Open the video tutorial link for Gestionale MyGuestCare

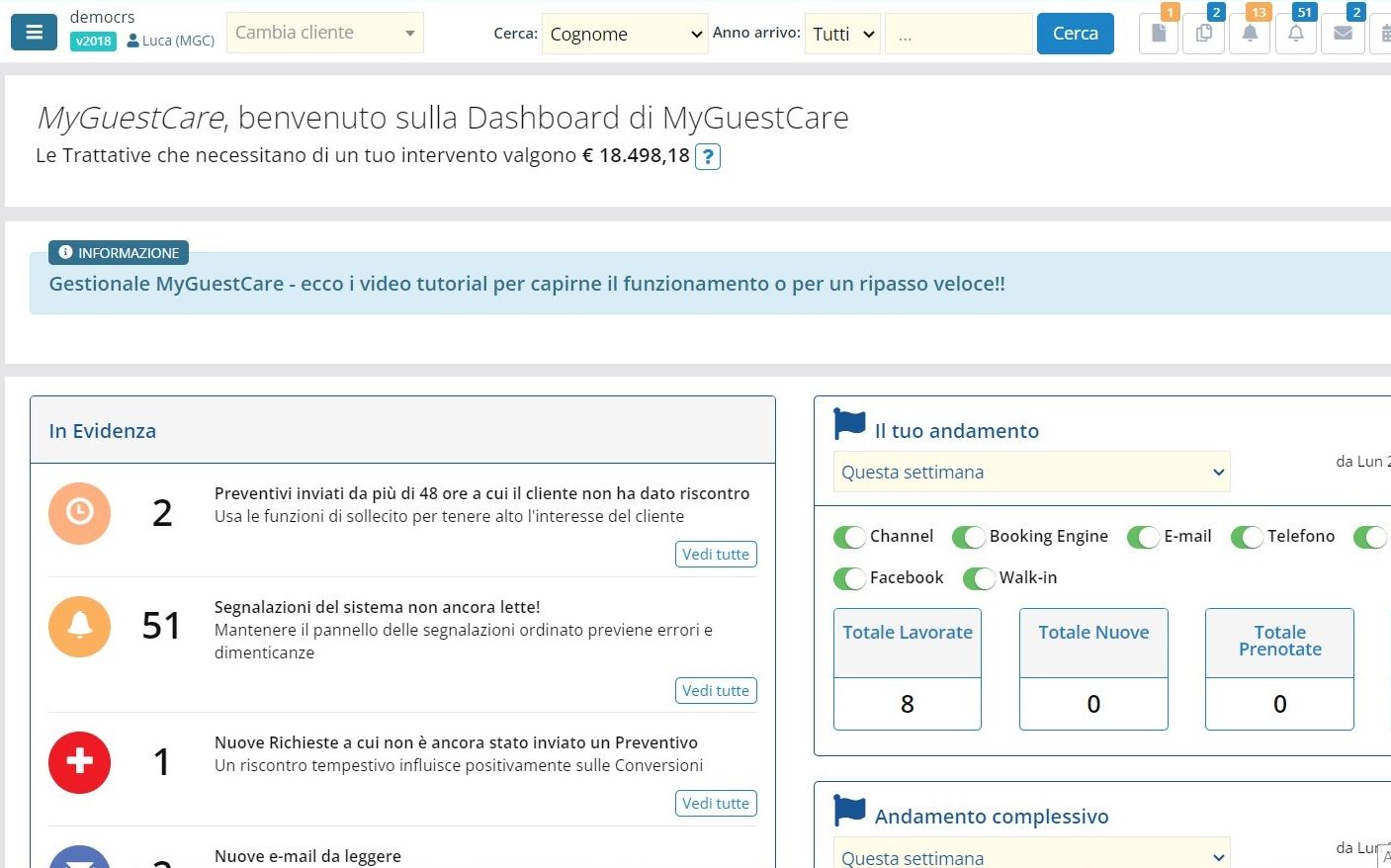pyautogui.click(x=527, y=284)
